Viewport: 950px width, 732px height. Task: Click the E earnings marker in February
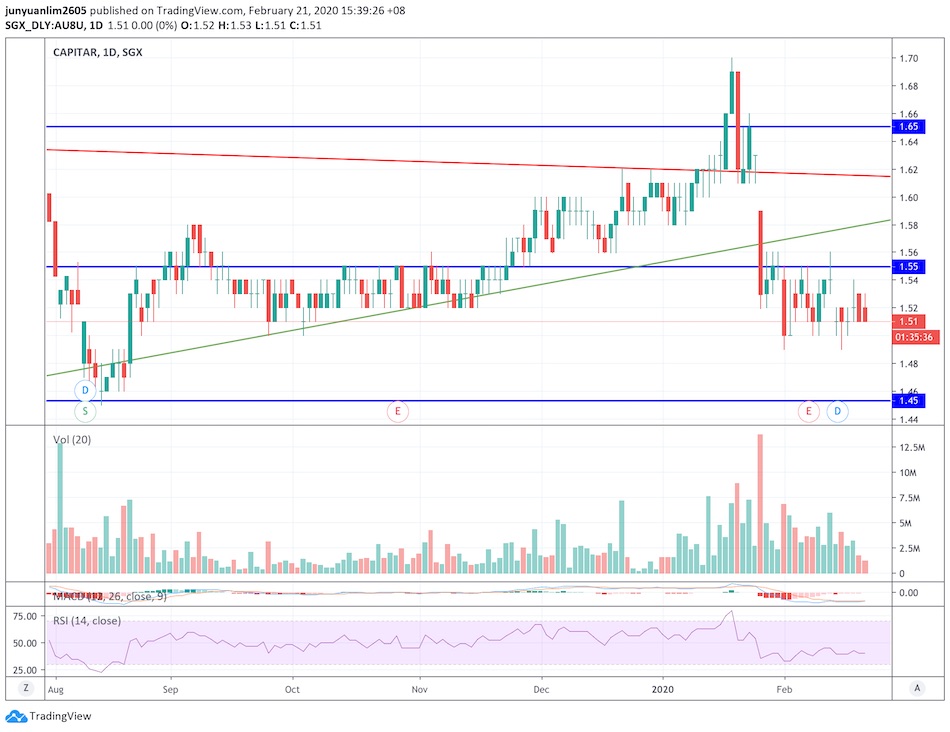point(808,411)
